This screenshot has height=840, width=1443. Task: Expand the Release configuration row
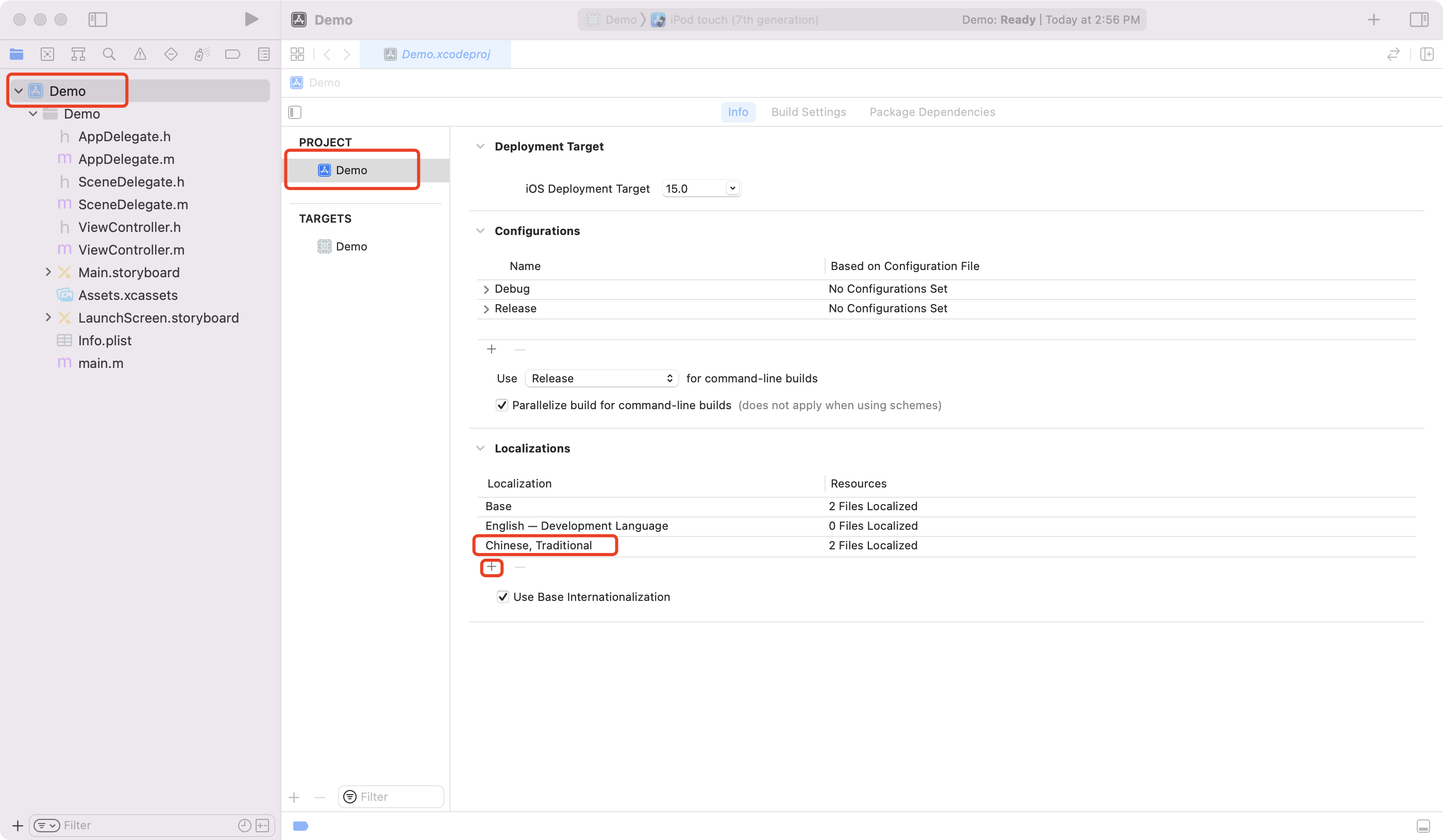click(486, 309)
